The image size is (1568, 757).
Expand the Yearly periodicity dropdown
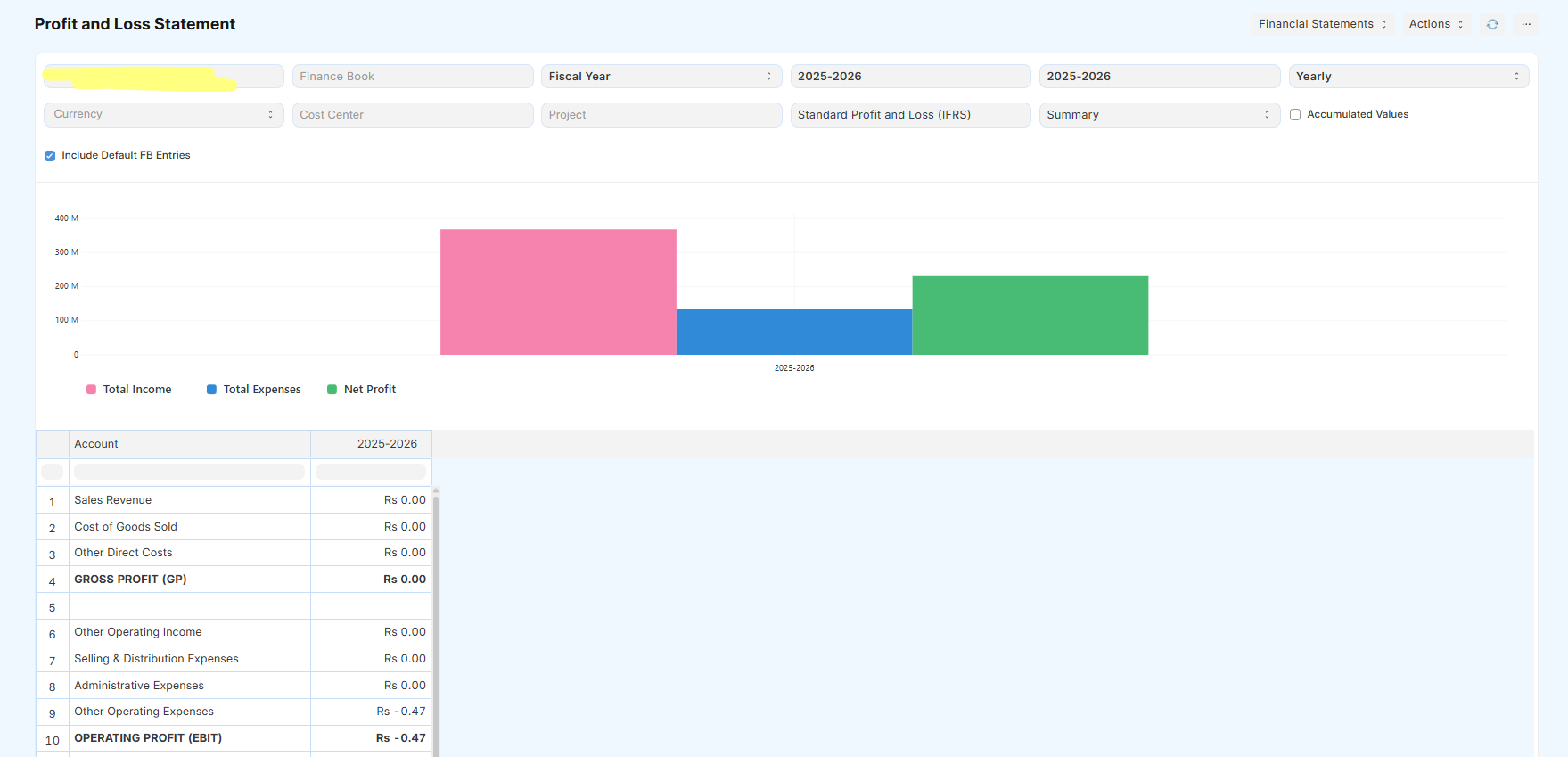click(x=1408, y=77)
